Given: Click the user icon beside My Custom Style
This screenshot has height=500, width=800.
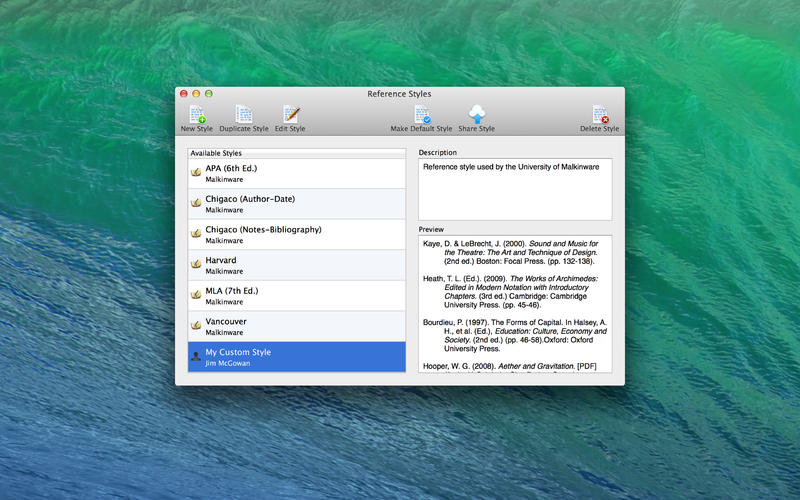Looking at the screenshot, I should click(x=196, y=357).
